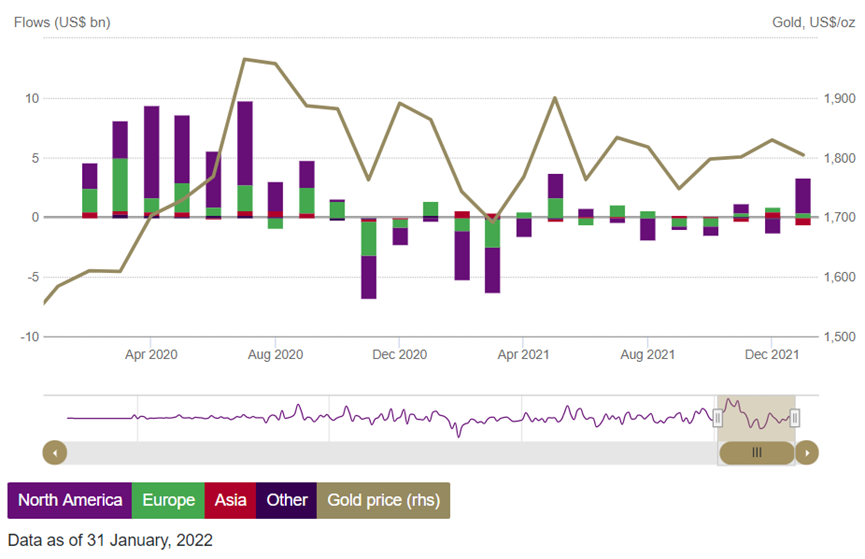Click the scrollbar thumb grip icon
The image size is (865, 559).
tap(756, 453)
